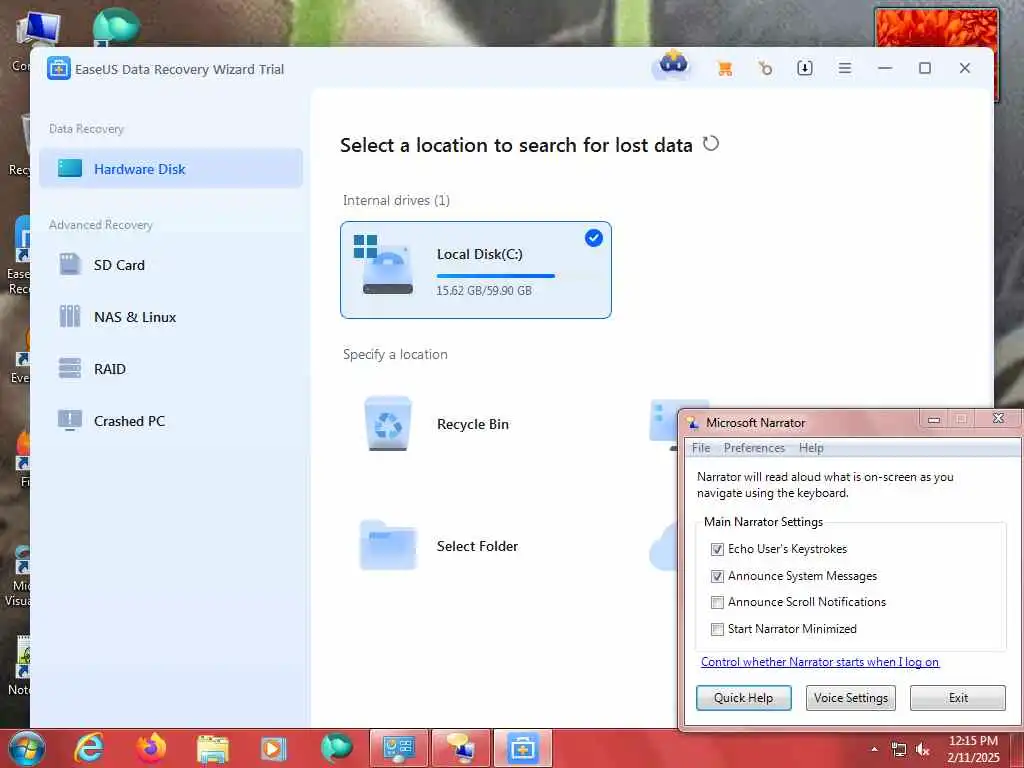Open Windows Media Player from taskbar
The image size is (1024, 768).
coord(274,749)
